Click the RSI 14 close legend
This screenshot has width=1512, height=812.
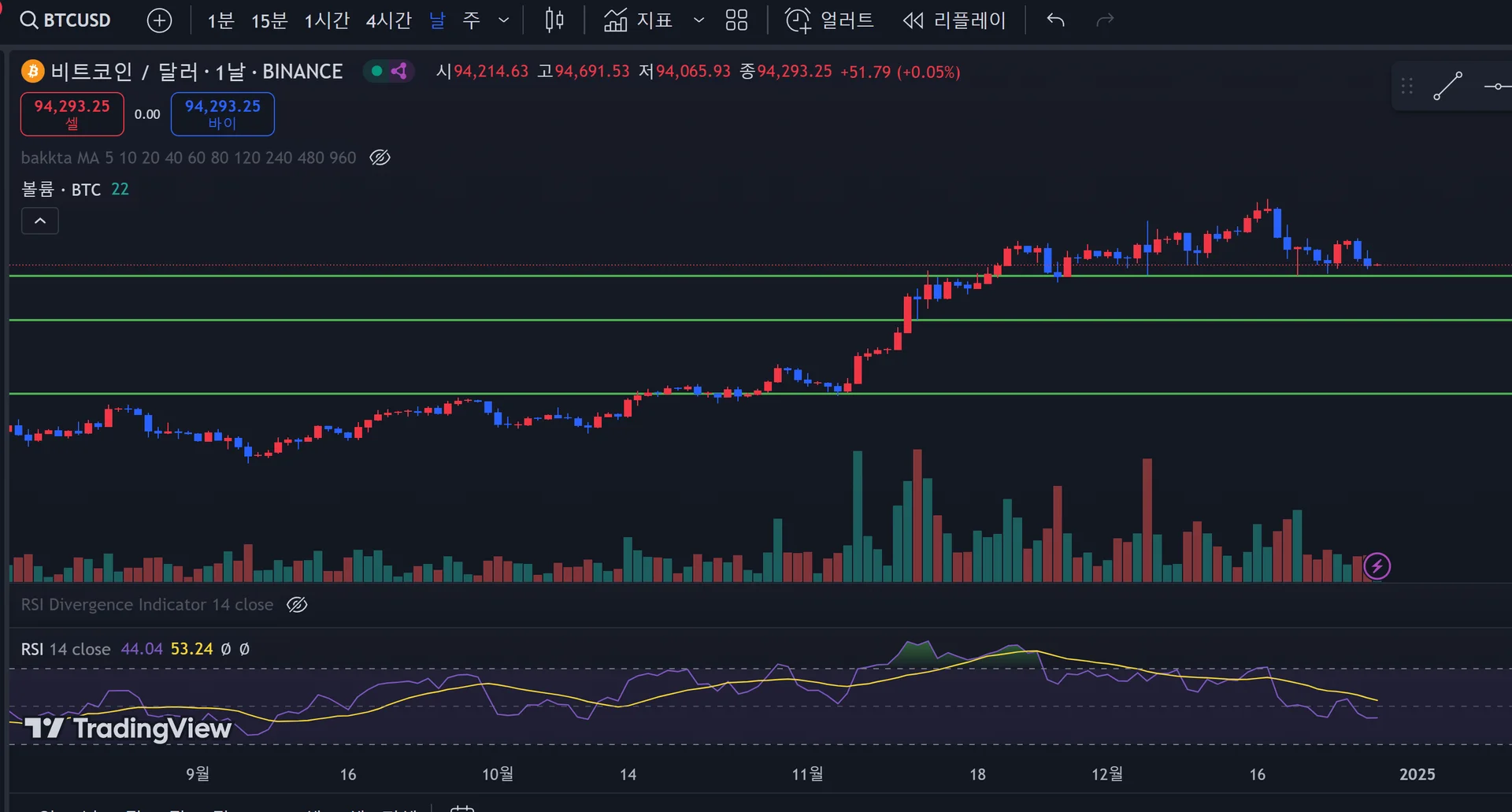[65, 649]
